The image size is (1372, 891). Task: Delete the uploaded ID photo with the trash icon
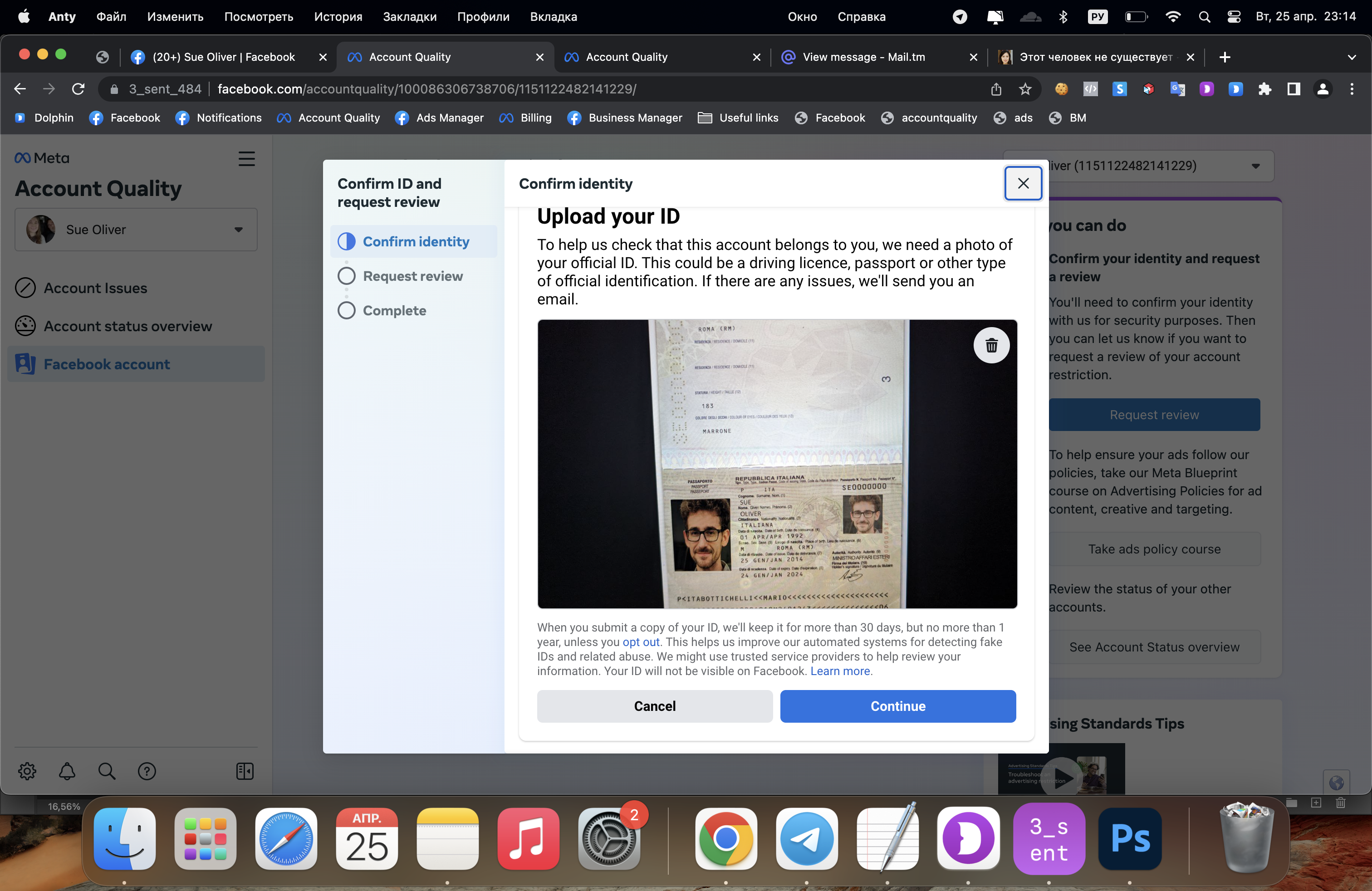(991, 345)
